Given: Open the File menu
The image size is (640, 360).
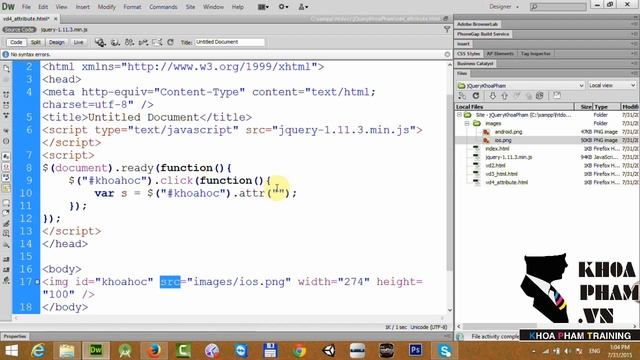Looking at the screenshot, I should [x=26, y=7].
